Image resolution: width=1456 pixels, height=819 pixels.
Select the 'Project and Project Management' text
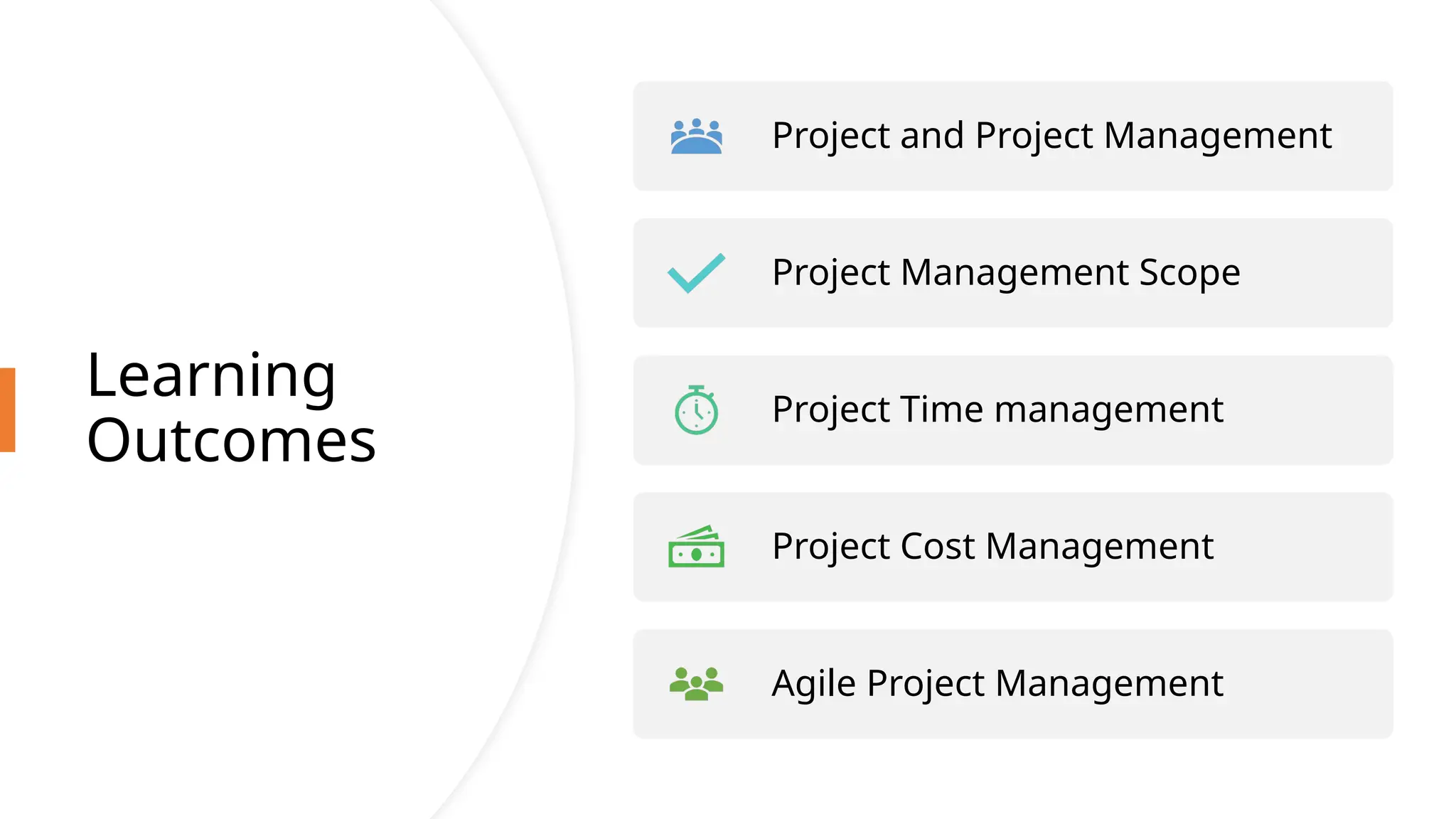point(1051,136)
